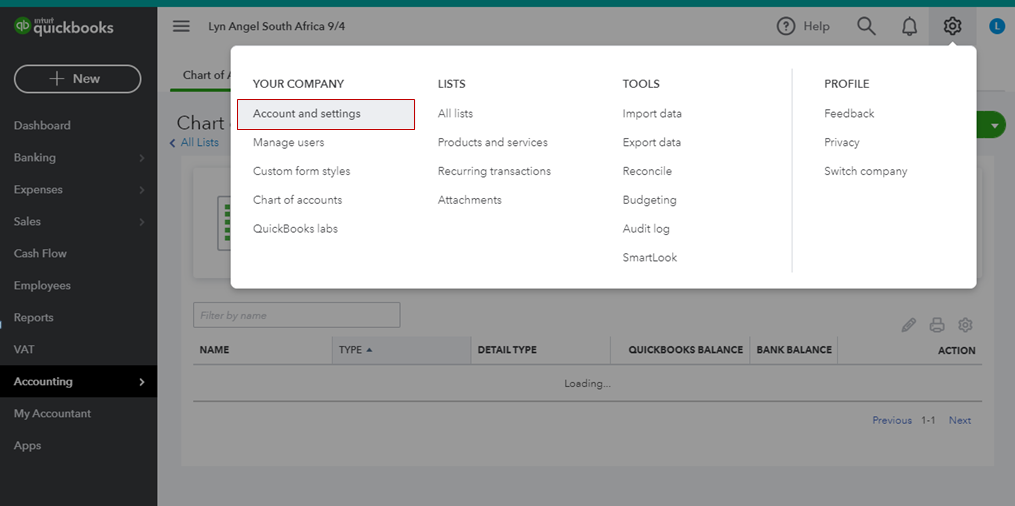Open table settings gear icon above ACTION
Viewport: 1015px width, 506px height.
pos(966,325)
